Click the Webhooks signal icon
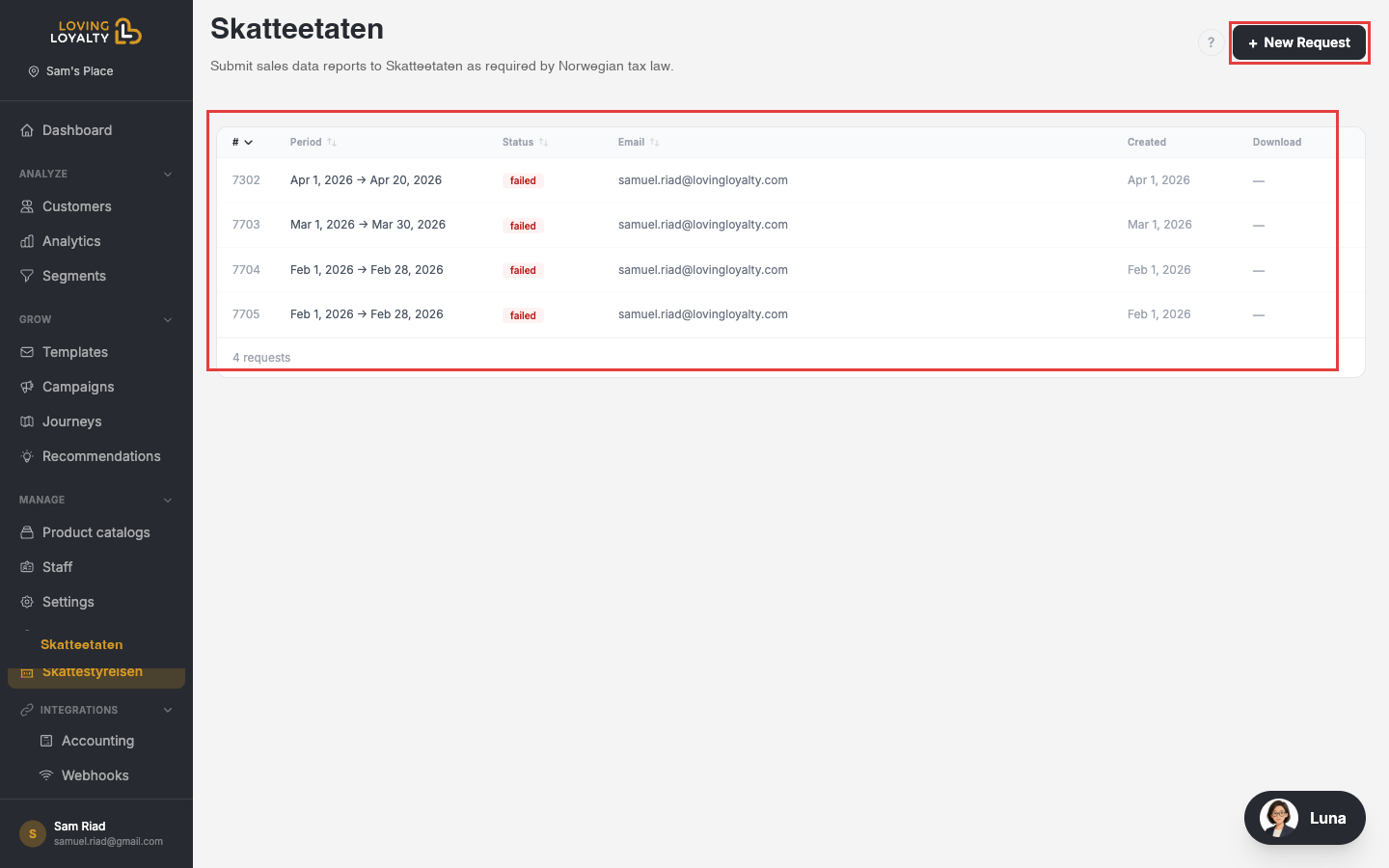1389x868 pixels. tap(46, 775)
